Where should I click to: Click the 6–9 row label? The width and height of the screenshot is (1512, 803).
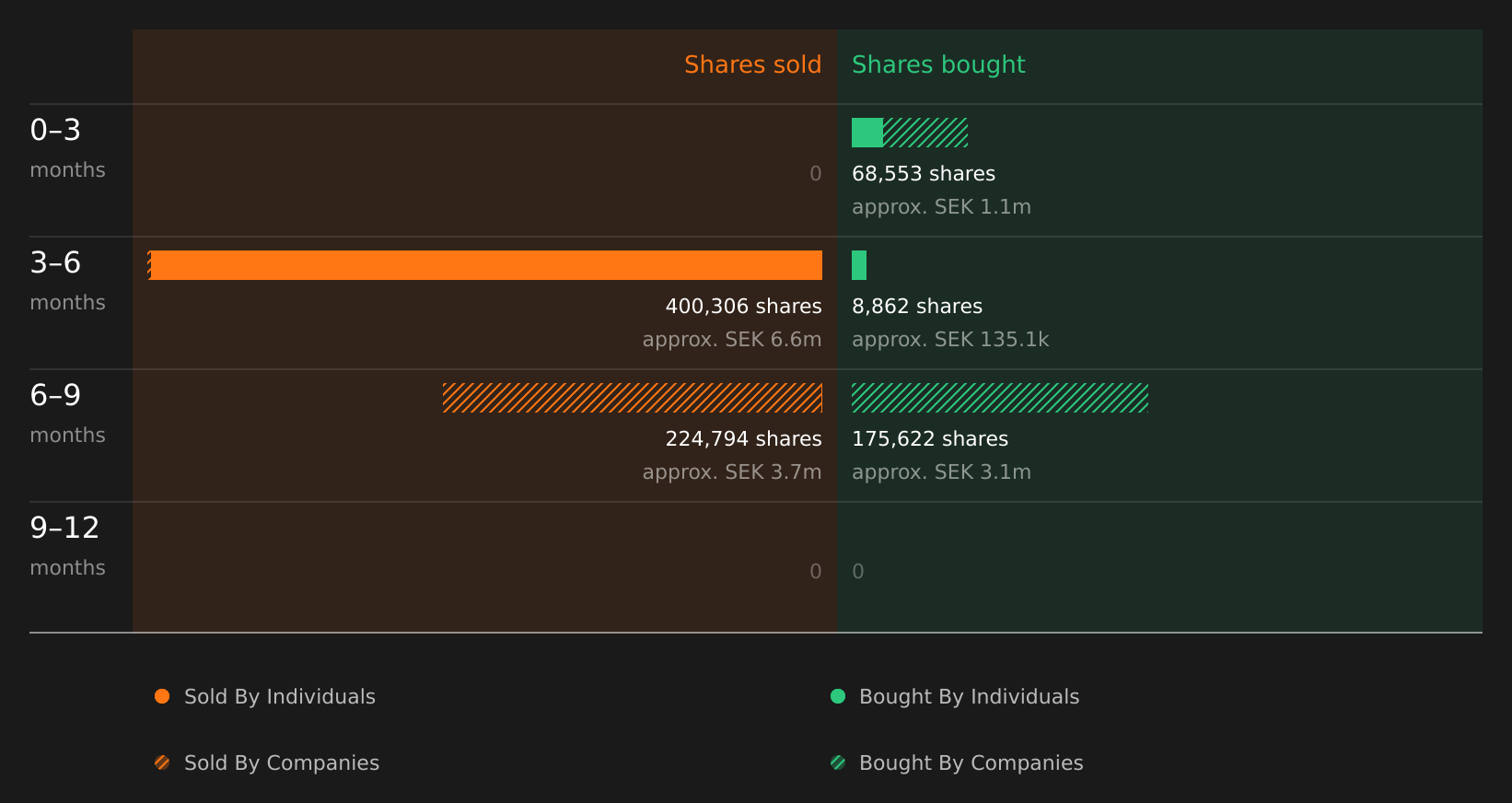[x=55, y=395]
